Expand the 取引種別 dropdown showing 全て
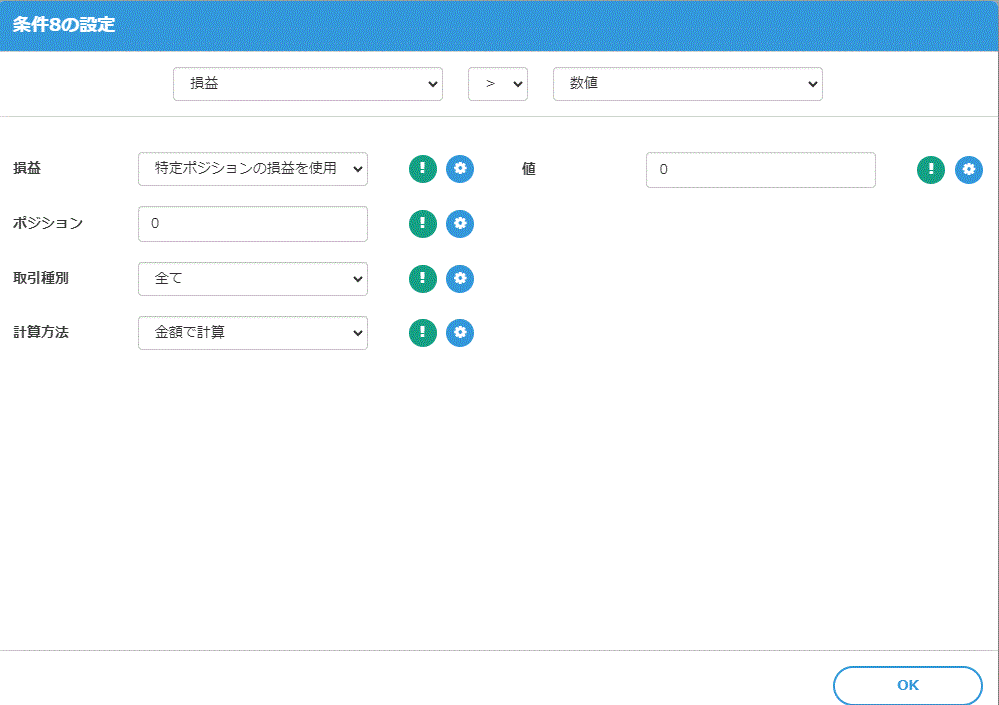999x705 pixels. pos(252,279)
